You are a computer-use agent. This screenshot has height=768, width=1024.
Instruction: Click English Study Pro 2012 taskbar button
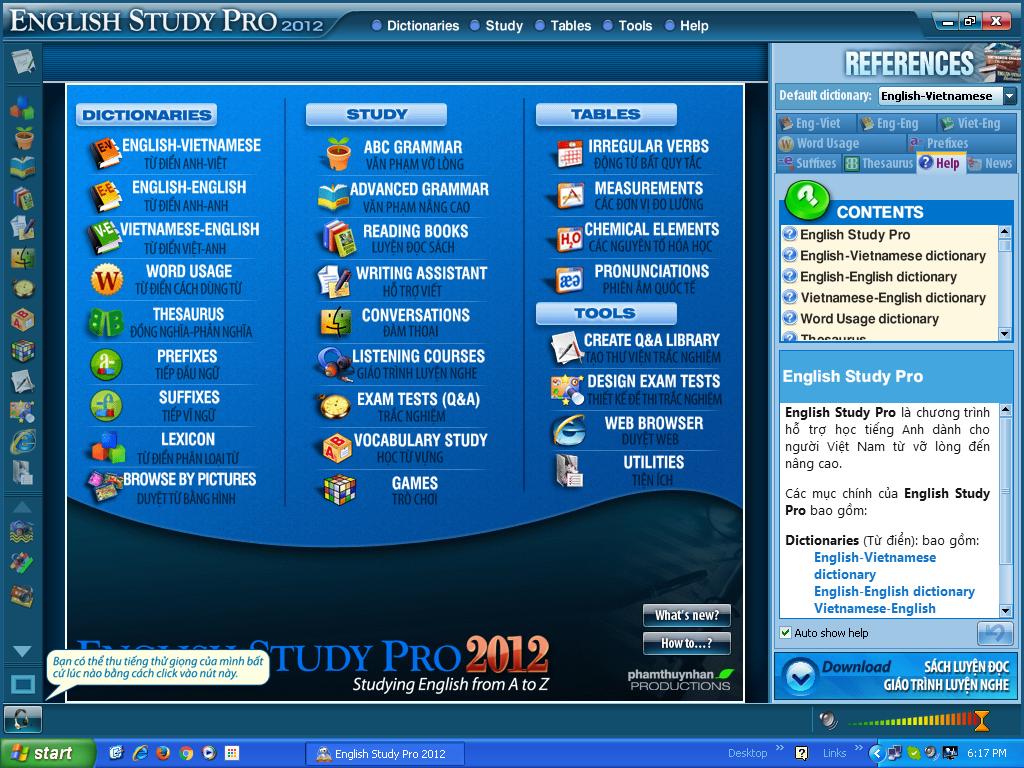point(385,754)
